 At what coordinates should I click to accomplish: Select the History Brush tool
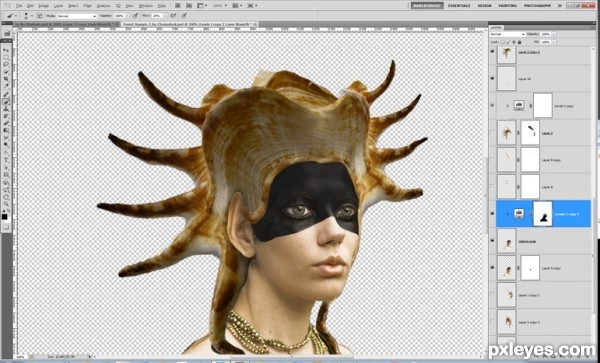coord(7,115)
